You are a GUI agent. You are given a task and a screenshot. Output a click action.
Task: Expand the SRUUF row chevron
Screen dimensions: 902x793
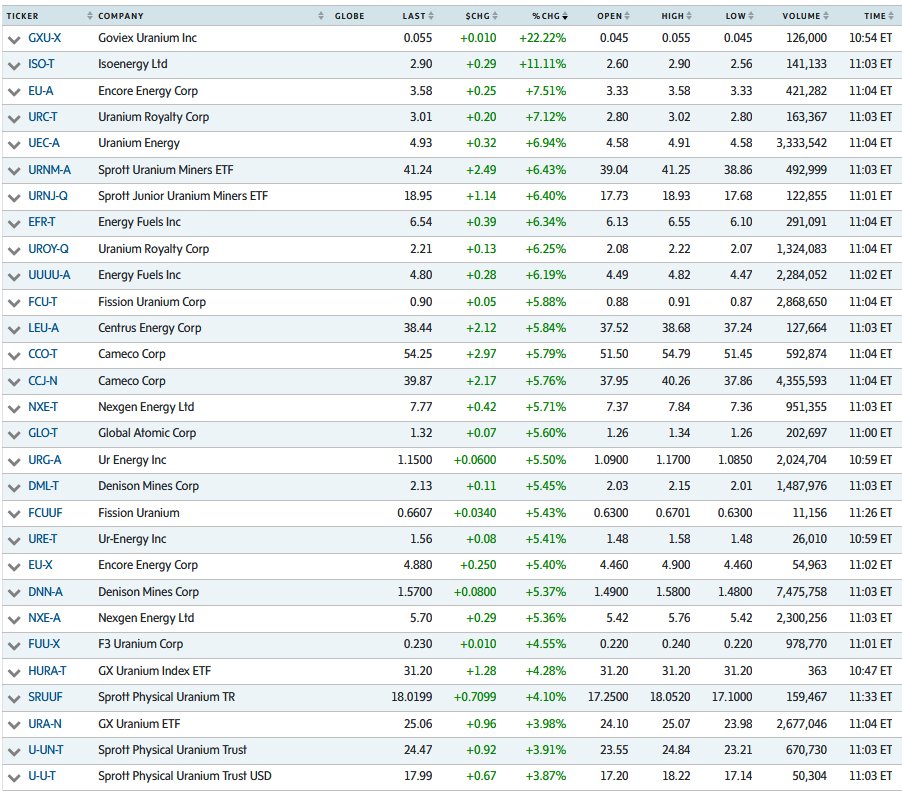(x=14, y=699)
